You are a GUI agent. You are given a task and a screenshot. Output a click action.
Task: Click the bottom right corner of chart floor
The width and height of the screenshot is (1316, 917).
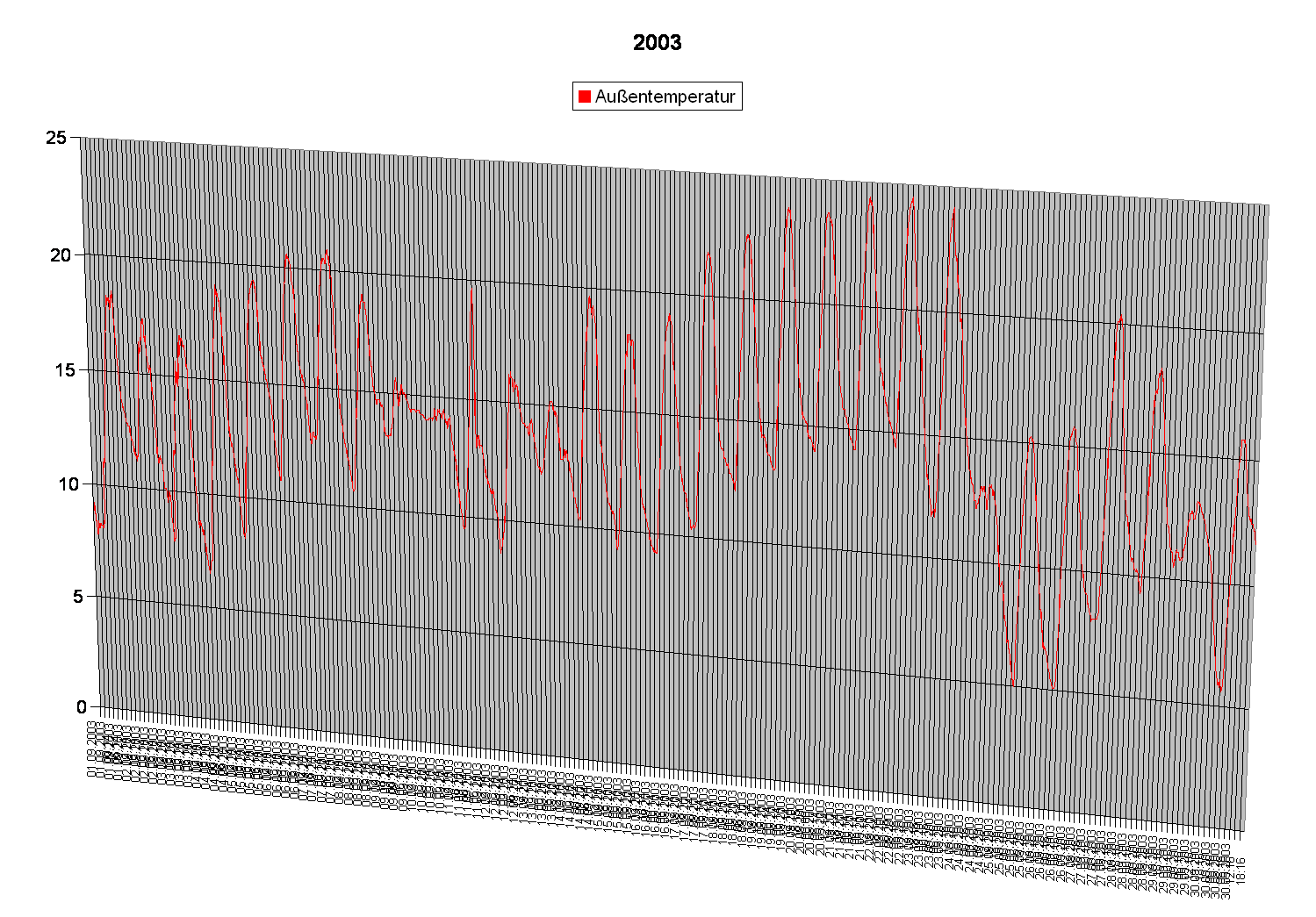1243,828
